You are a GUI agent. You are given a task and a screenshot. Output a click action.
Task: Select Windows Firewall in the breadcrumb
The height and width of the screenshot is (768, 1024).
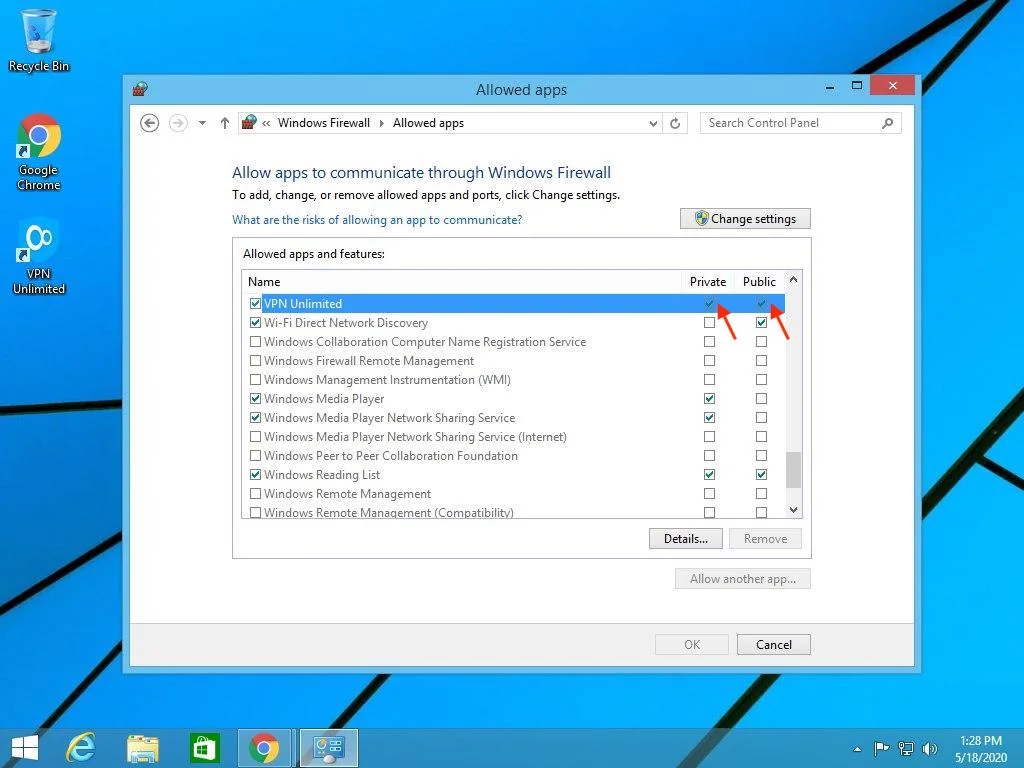point(323,123)
